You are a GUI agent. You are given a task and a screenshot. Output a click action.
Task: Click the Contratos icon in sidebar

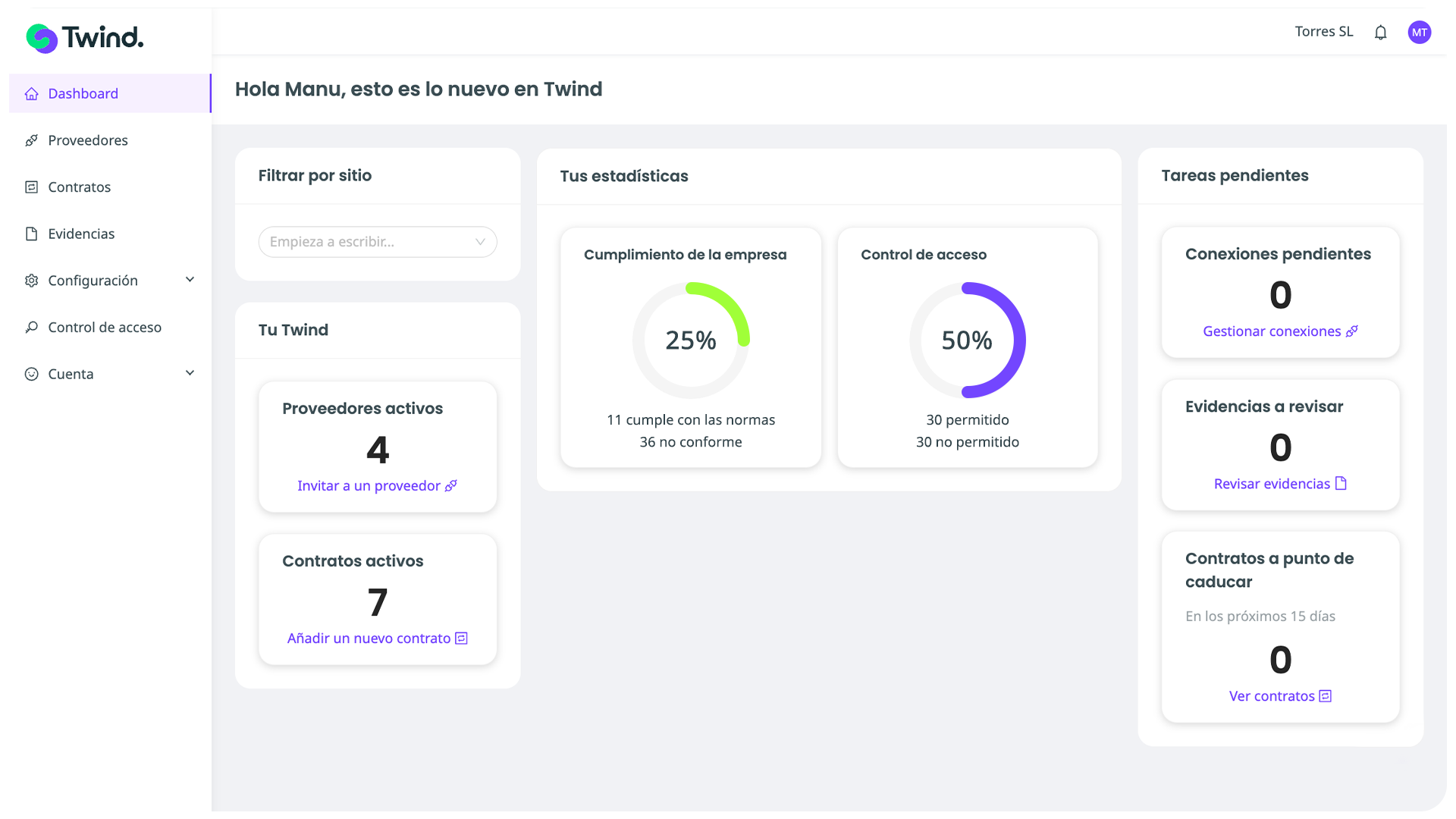click(31, 187)
